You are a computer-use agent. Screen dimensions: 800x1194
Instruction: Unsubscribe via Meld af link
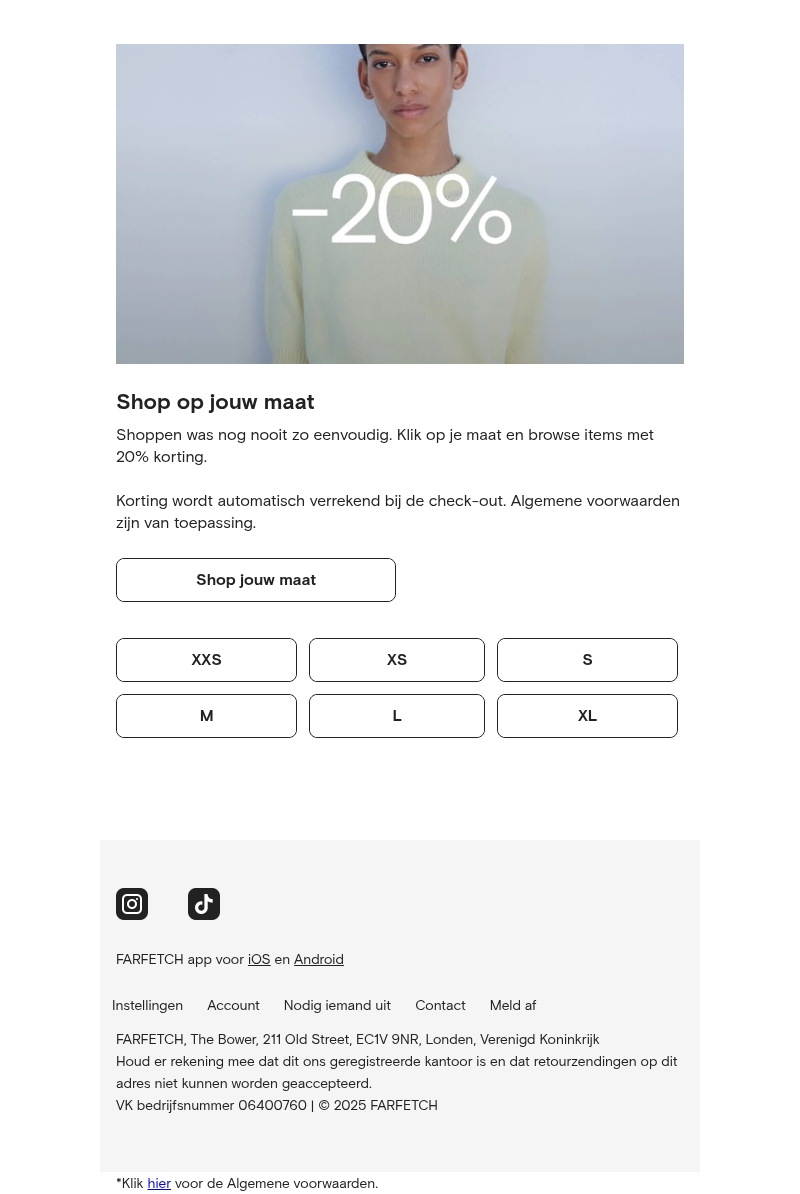tap(513, 1005)
